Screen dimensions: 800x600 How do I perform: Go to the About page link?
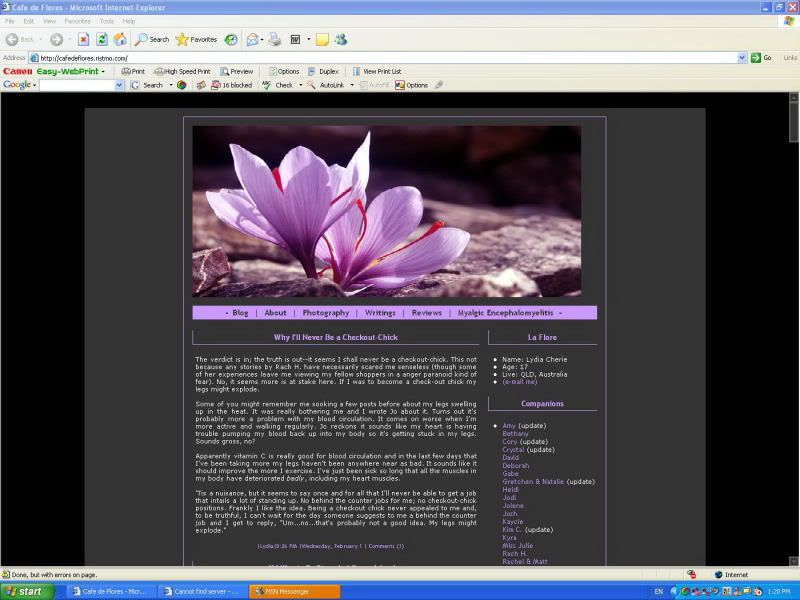point(276,313)
